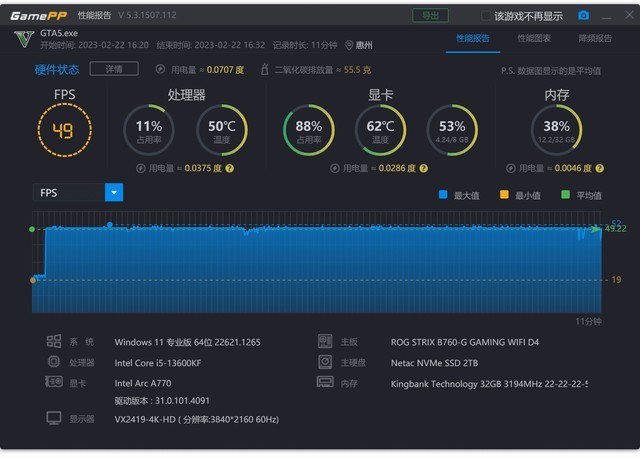Toggle the 该游戏不再显示 checkbox
640x459 pixels.
tap(486, 16)
